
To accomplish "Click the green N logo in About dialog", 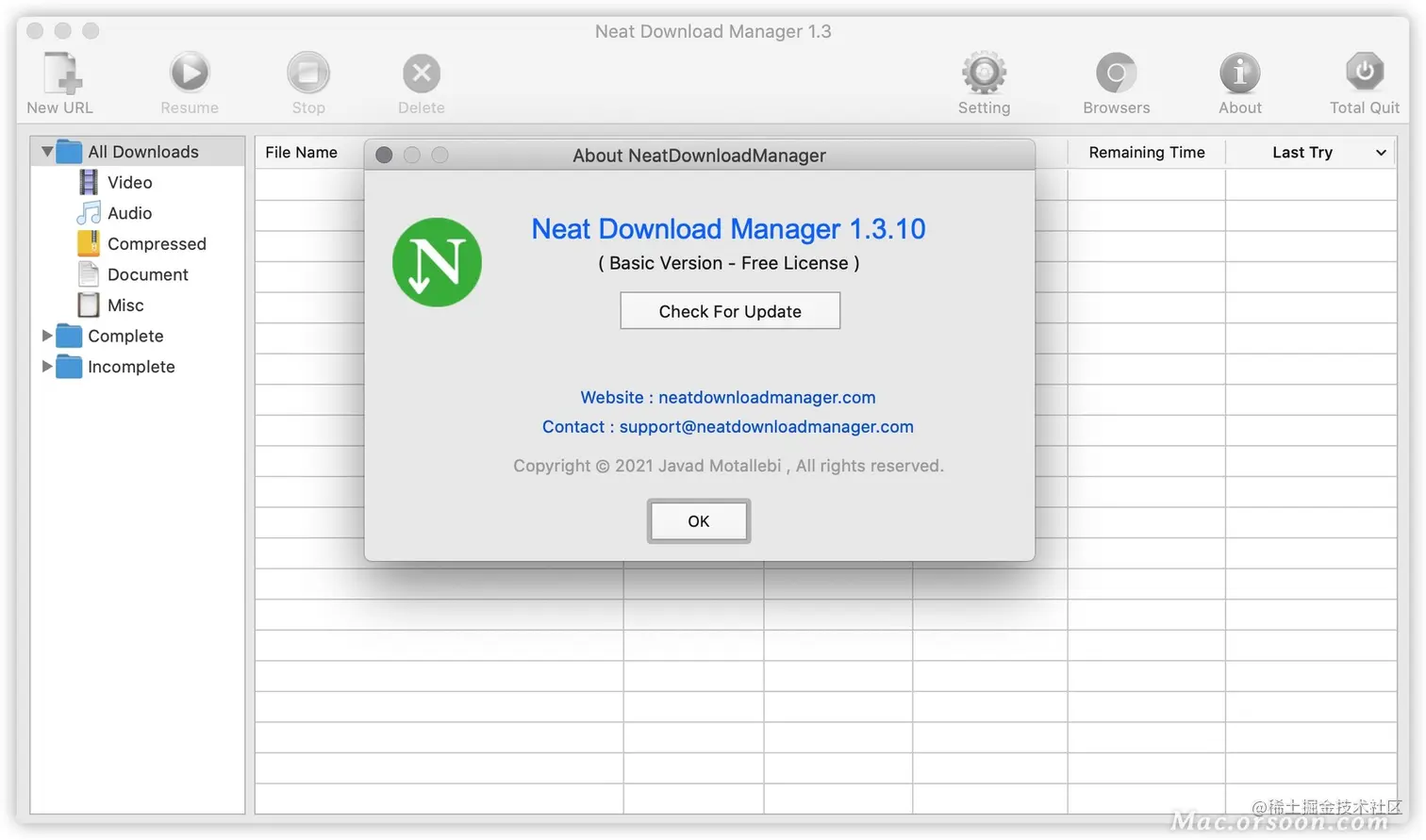I will coord(437,262).
